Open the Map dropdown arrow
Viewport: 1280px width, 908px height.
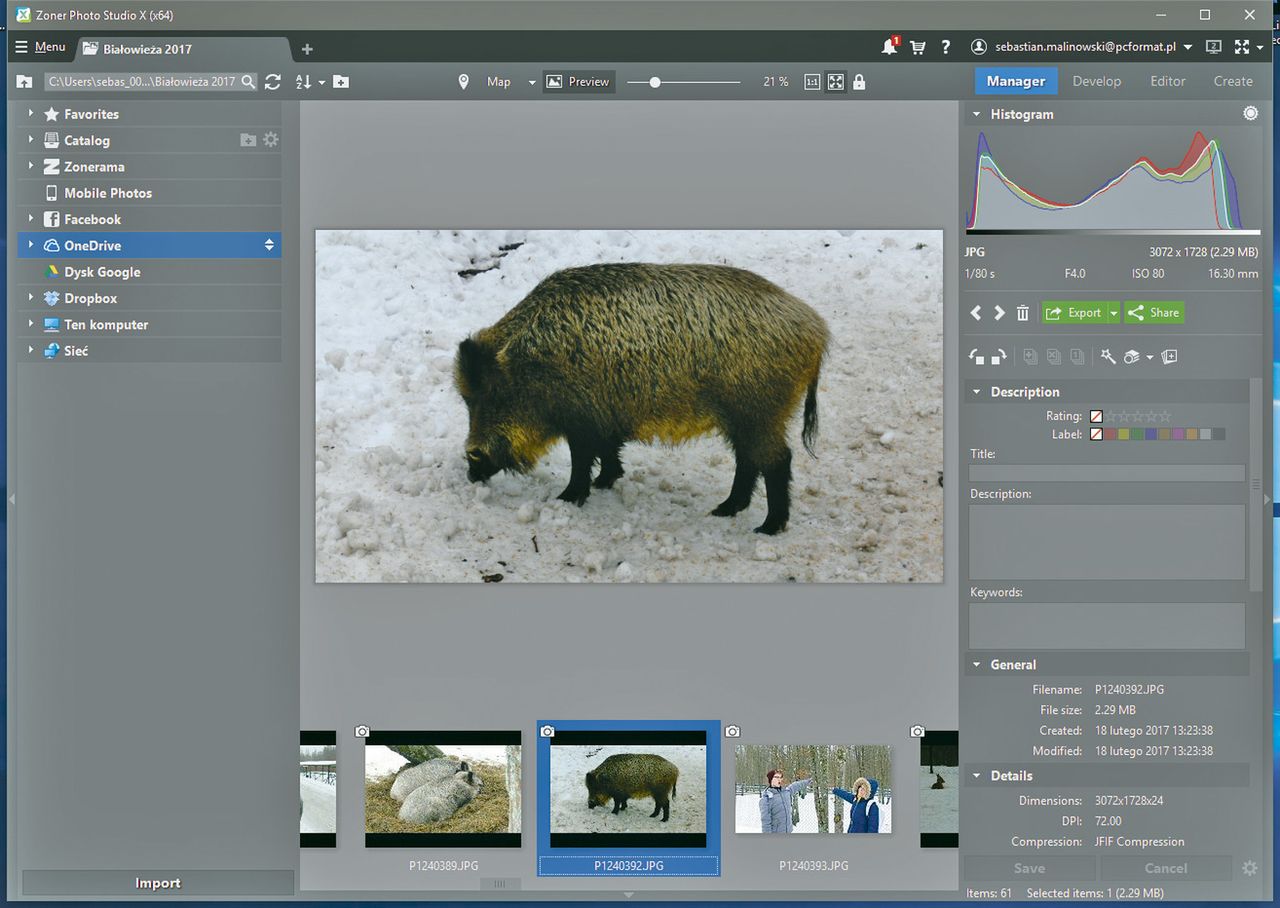(532, 82)
